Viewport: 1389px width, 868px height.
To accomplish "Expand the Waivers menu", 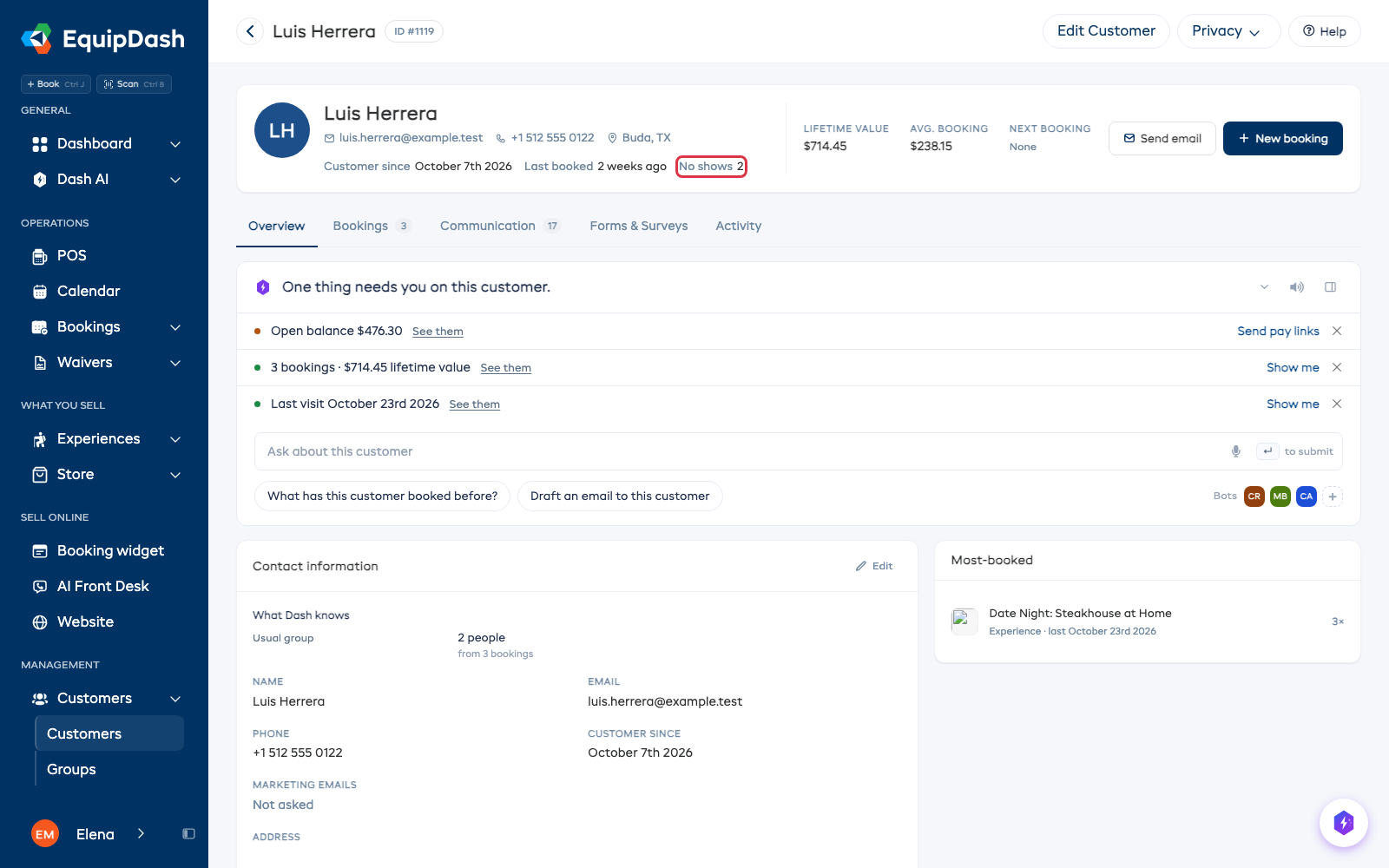I will pos(175,363).
